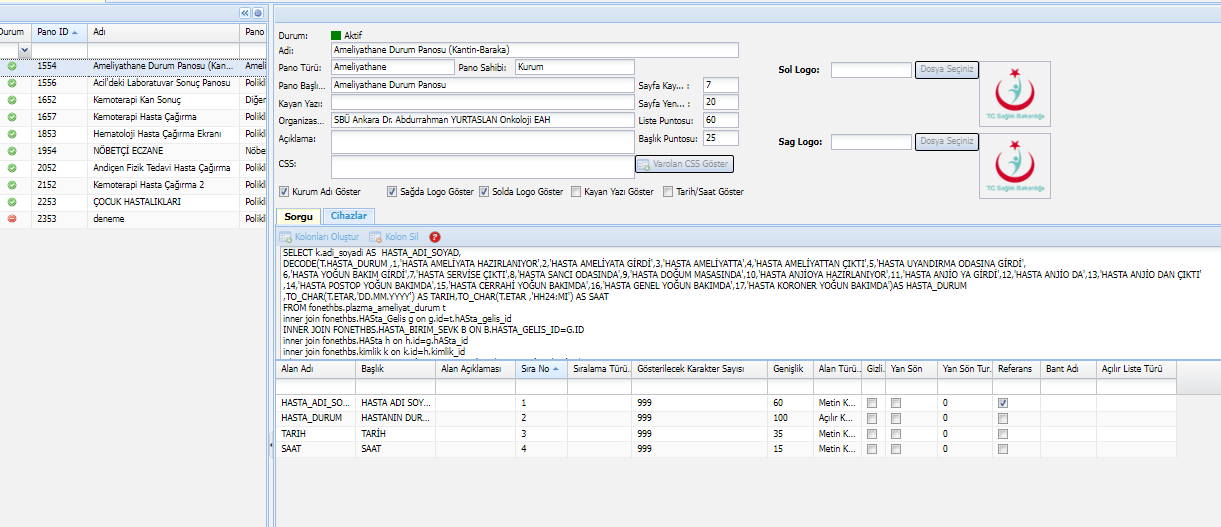This screenshot has height=527, width=1221.
Task: Click the red status icon for deneme row
Action: [12, 218]
